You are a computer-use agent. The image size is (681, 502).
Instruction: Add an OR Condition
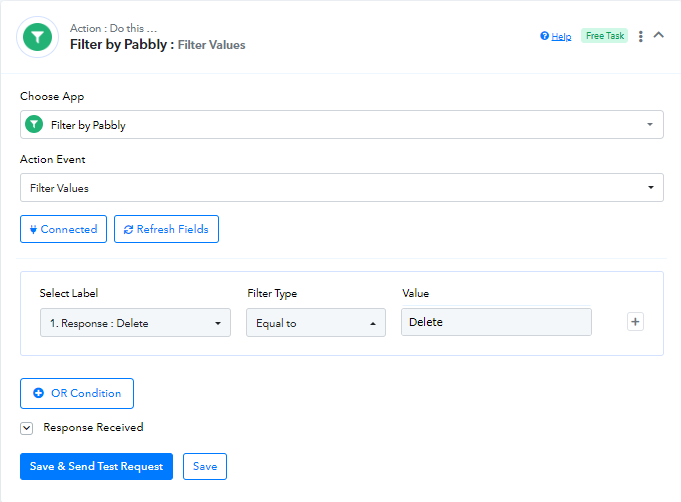pyautogui.click(x=77, y=393)
